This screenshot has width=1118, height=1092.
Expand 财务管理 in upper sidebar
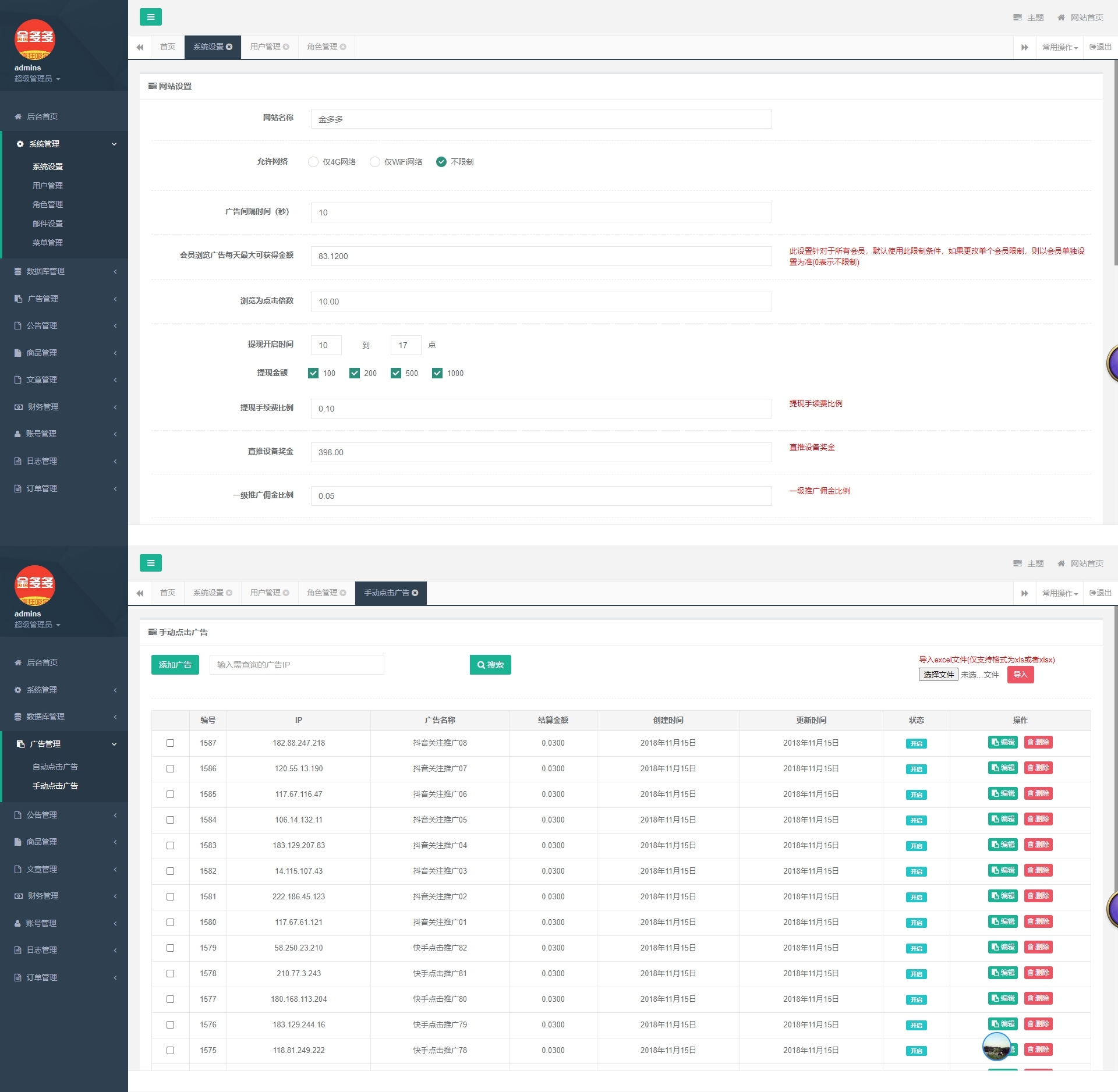tap(64, 407)
